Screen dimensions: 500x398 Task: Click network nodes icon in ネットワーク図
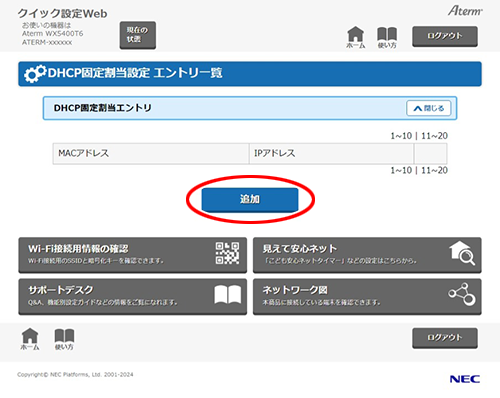[462, 294]
